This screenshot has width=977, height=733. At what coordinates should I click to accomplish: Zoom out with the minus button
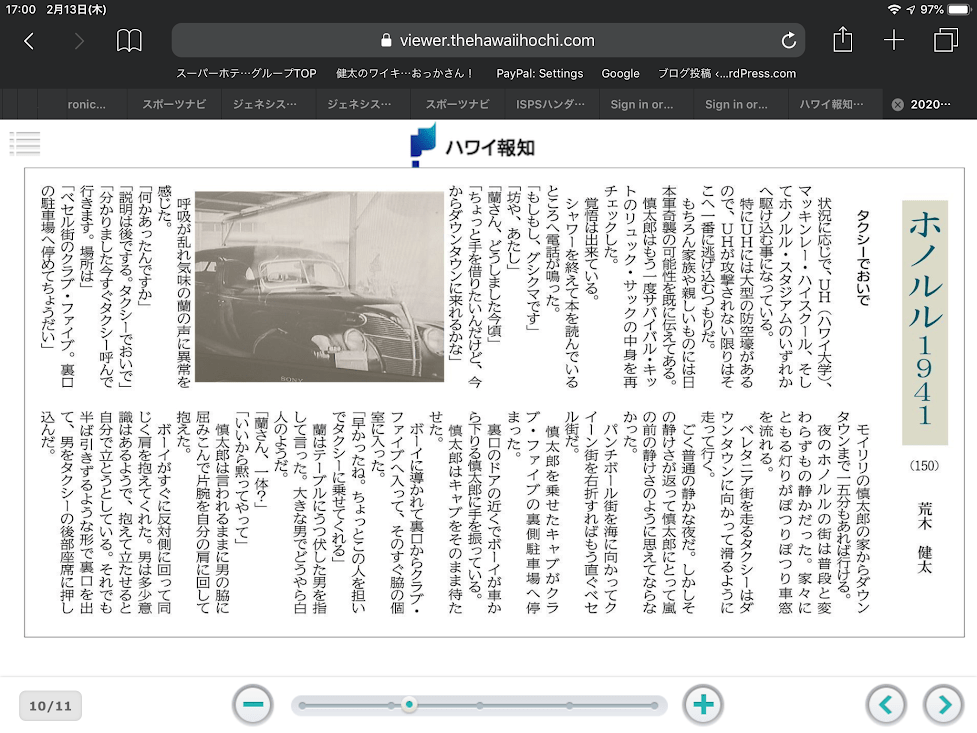253,705
